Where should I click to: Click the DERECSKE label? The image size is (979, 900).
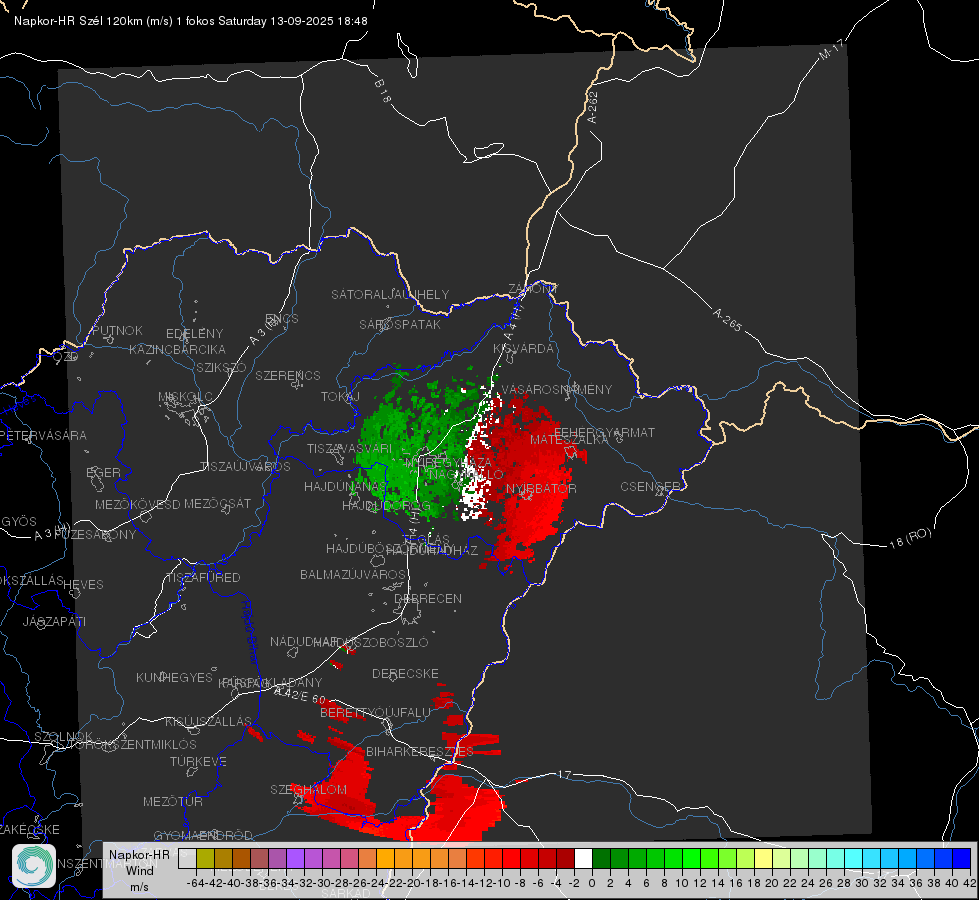(405, 673)
